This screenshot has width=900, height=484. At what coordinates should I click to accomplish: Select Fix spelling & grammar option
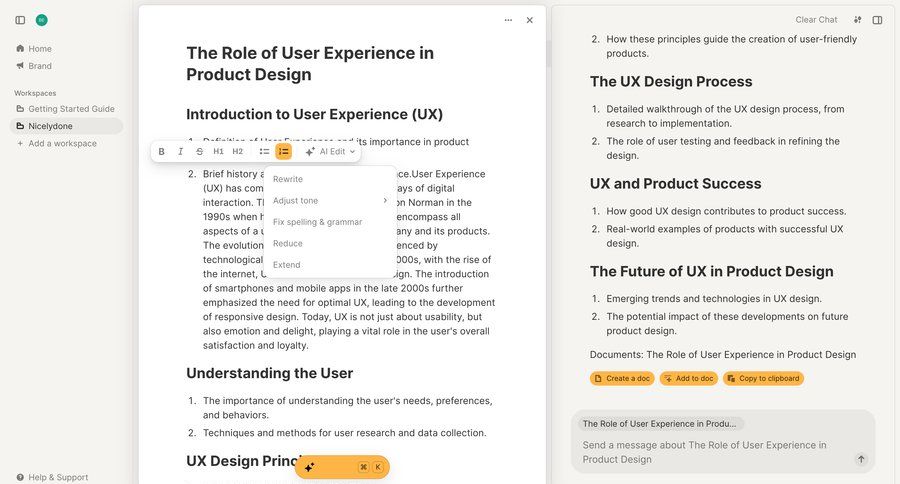(x=317, y=222)
